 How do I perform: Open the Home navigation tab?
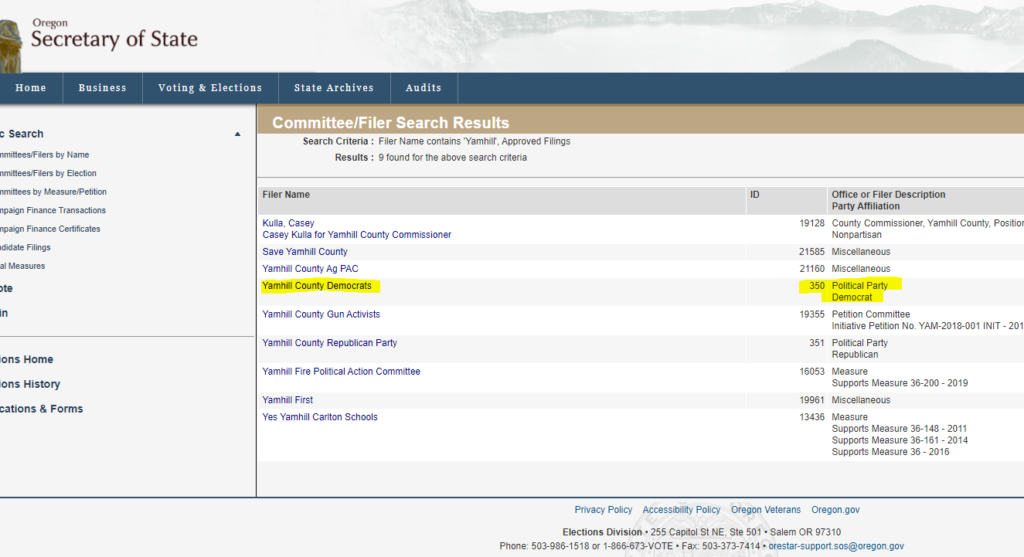(x=31, y=88)
